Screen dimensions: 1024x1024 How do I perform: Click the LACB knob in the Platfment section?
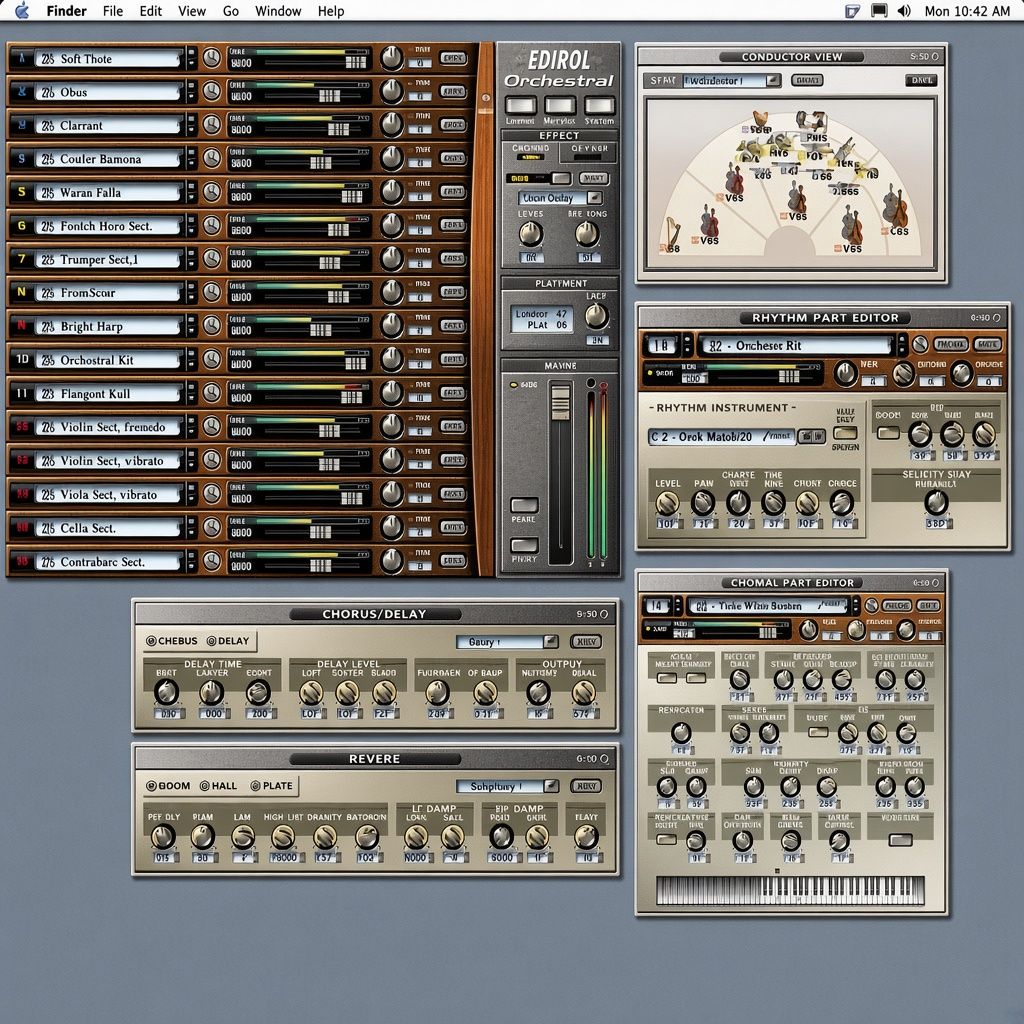[x=596, y=317]
